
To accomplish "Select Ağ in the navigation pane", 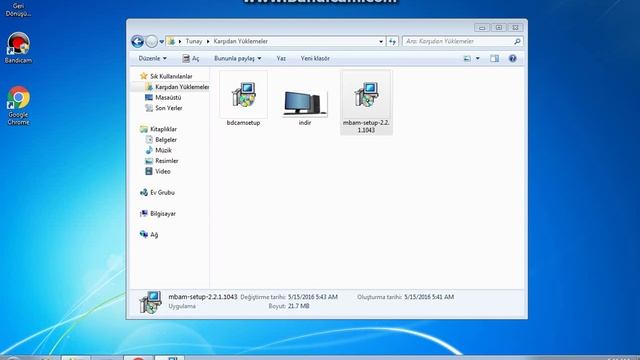I will tap(154, 235).
